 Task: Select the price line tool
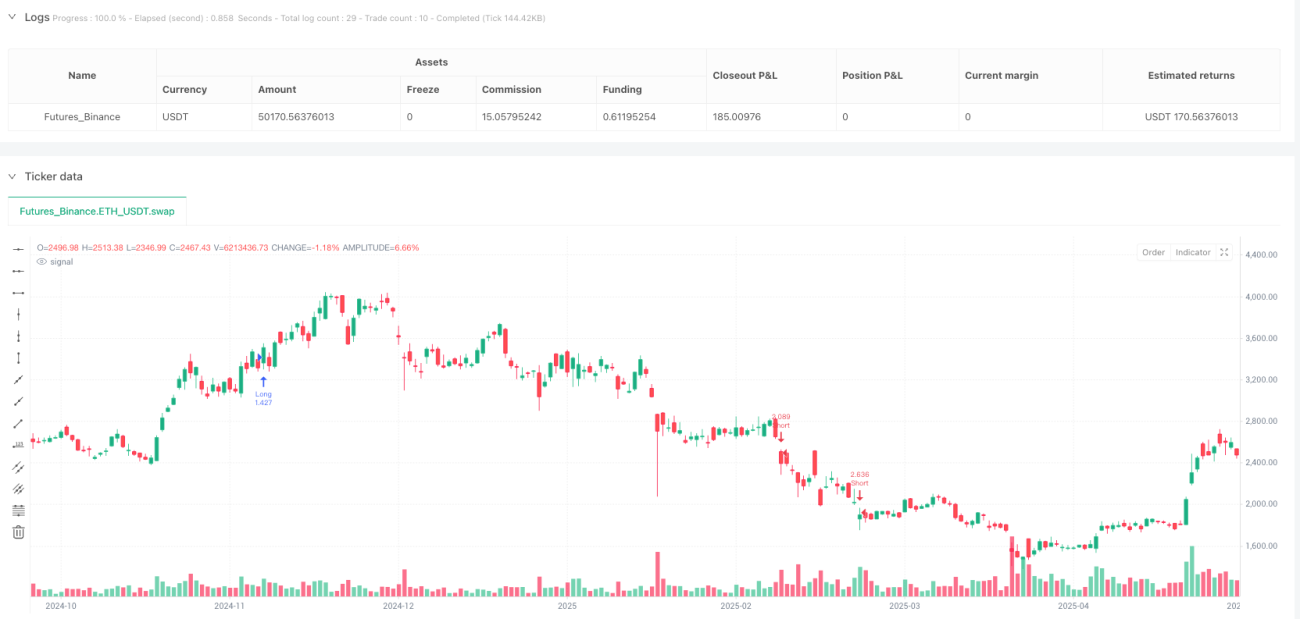point(18,445)
